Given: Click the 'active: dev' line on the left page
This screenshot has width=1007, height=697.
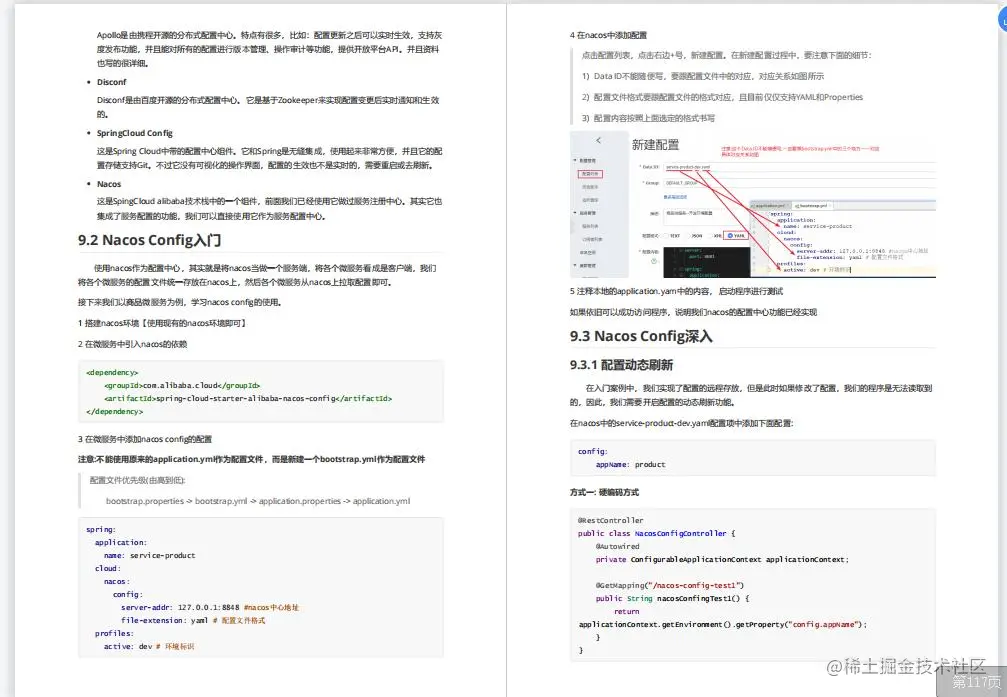Looking at the screenshot, I should 149,646.
